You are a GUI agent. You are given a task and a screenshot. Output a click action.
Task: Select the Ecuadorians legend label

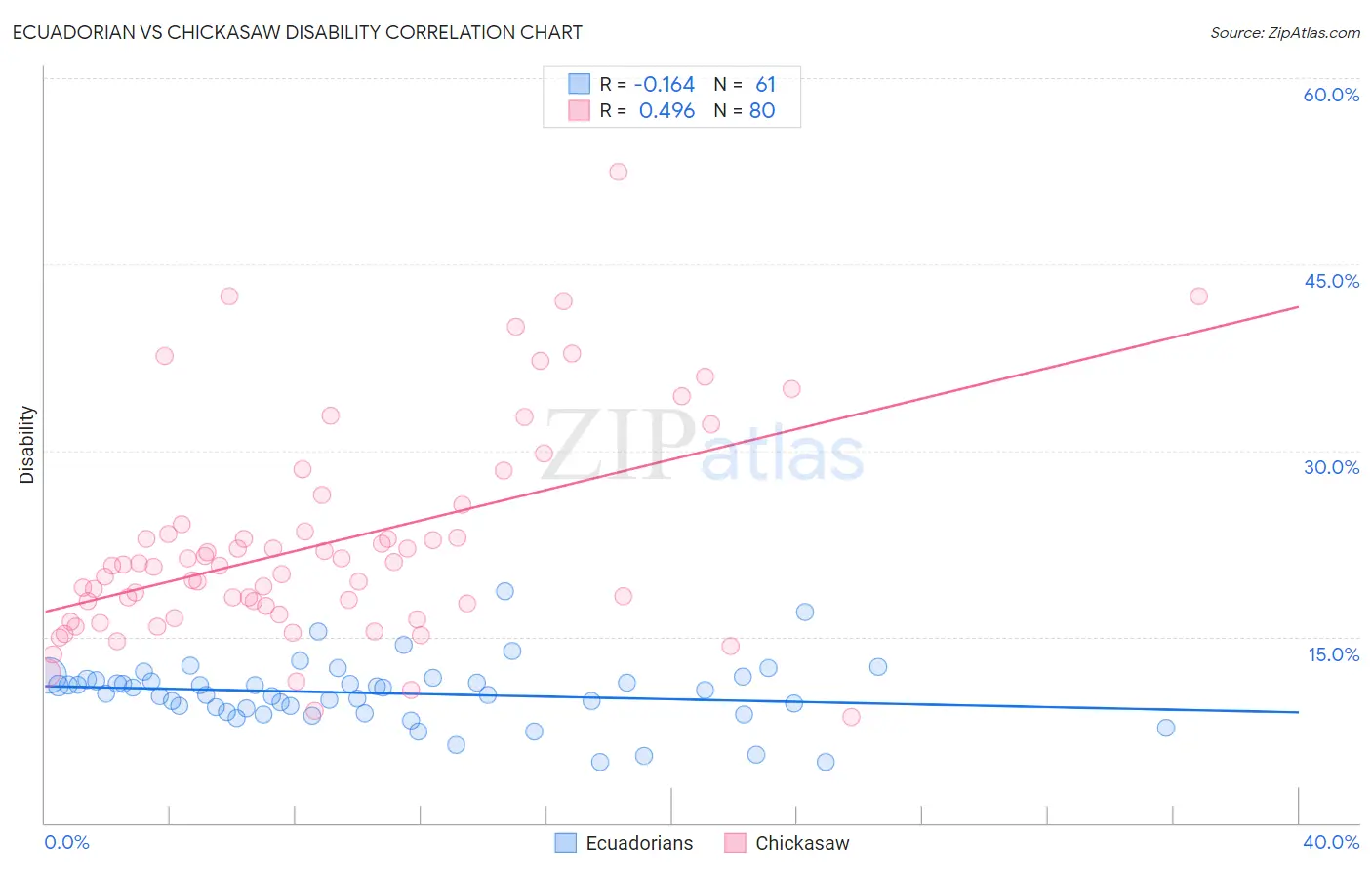pyautogui.click(x=639, y=843)
